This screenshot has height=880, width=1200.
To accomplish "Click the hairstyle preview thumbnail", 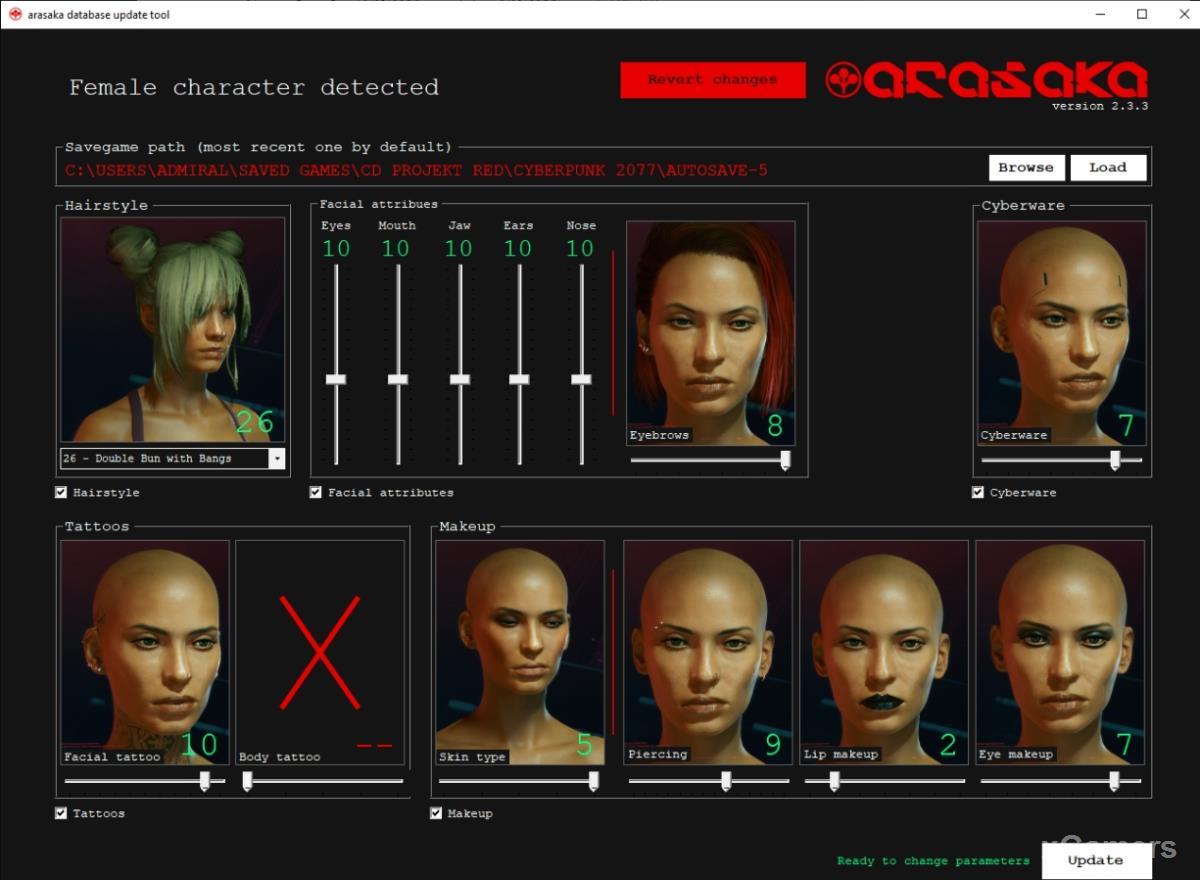I will tap(172, 331).
